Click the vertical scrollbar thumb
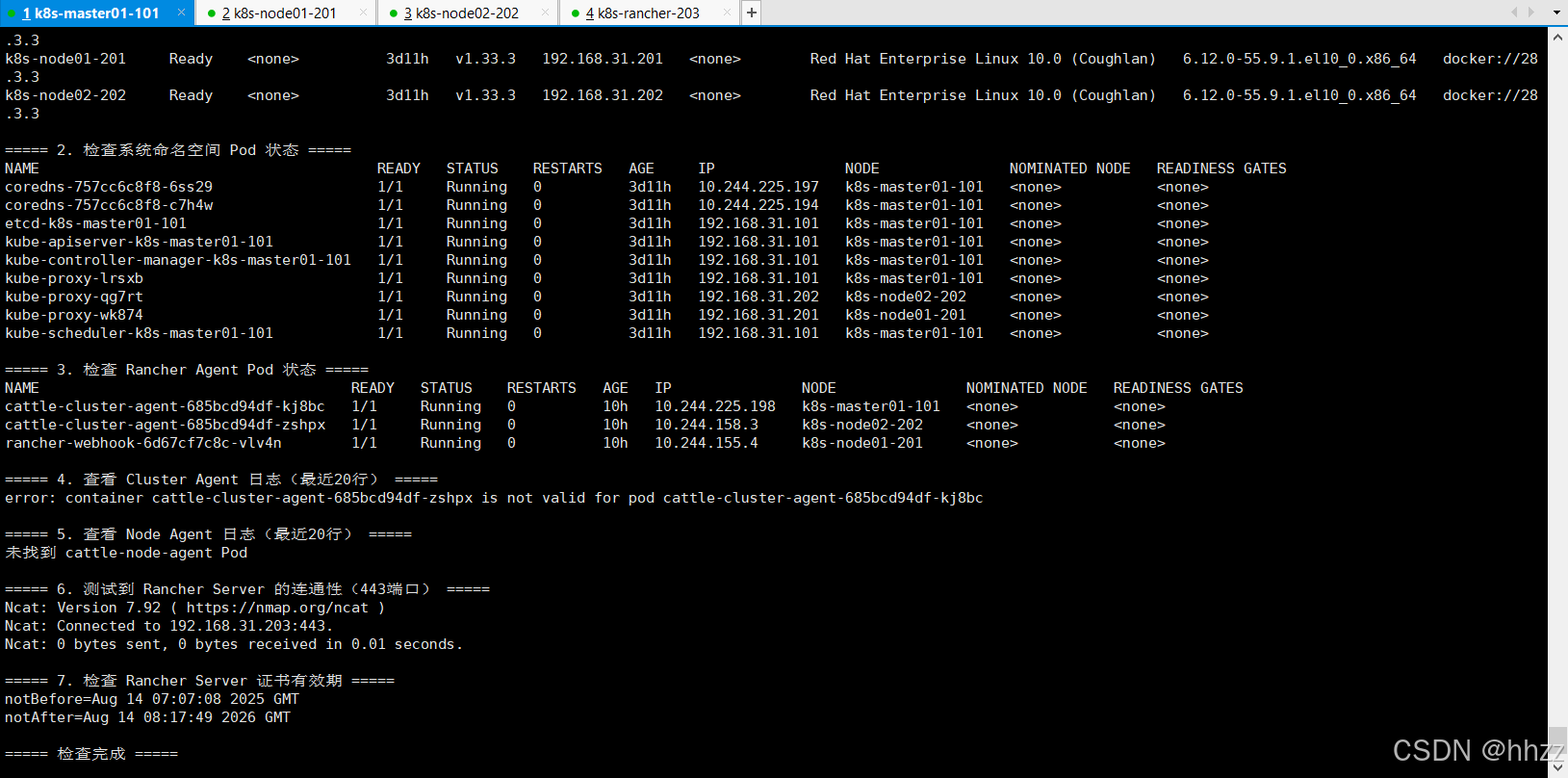Screen dimensions: 1568x778 click(x=1557, y=742)
